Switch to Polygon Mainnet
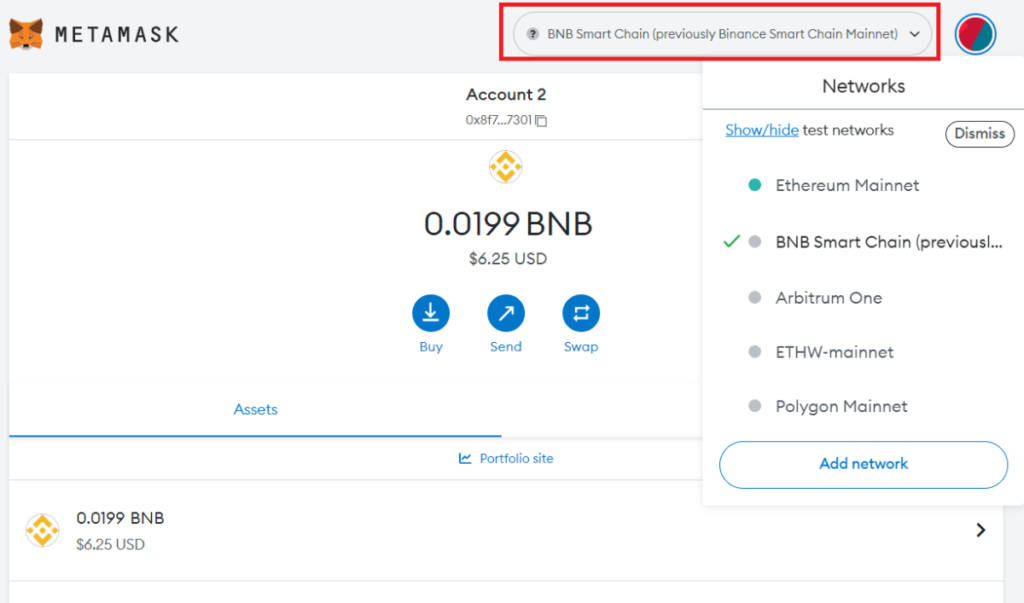 point(841,406)
